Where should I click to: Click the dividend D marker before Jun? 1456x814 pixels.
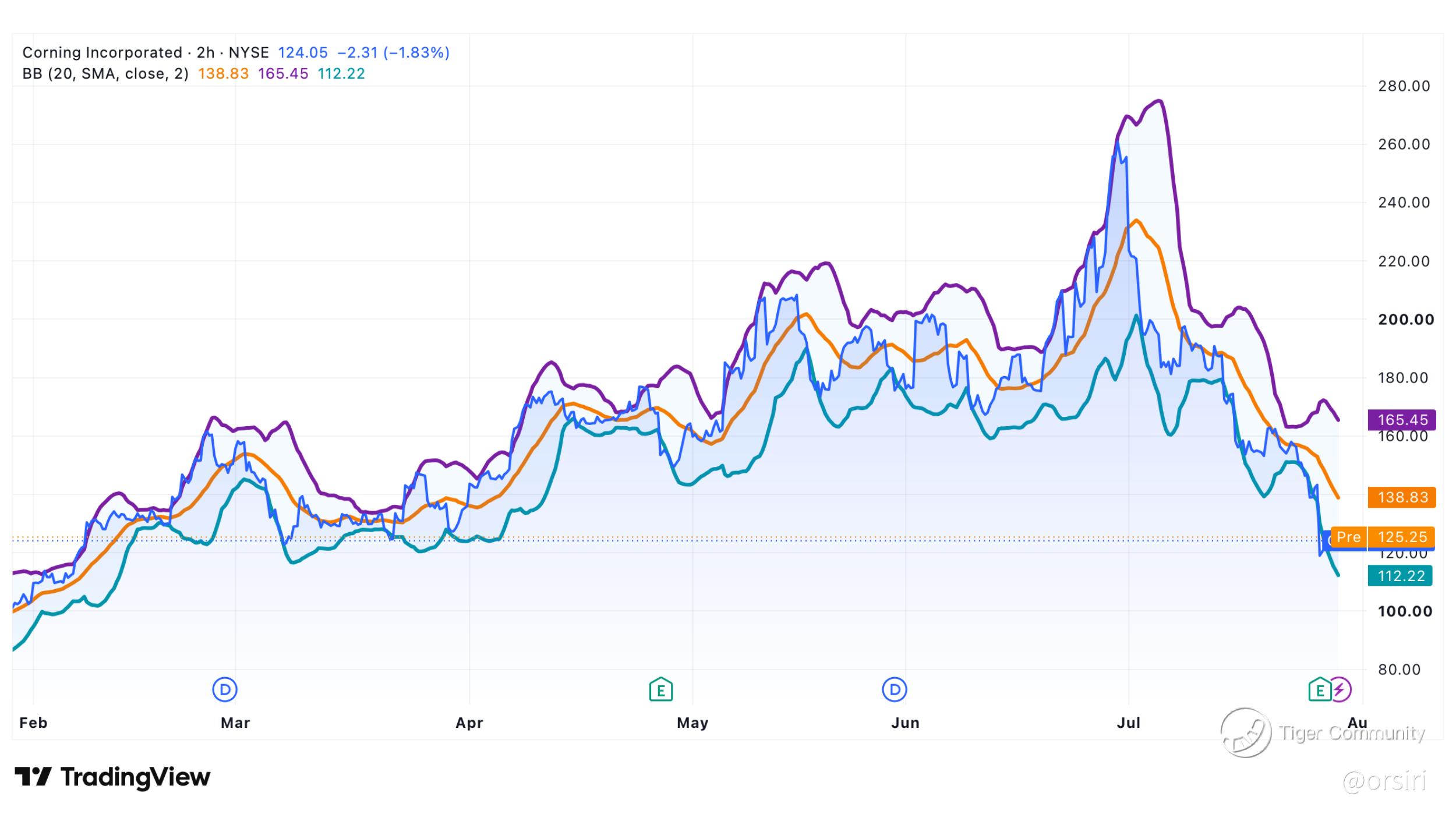[895, 690]
